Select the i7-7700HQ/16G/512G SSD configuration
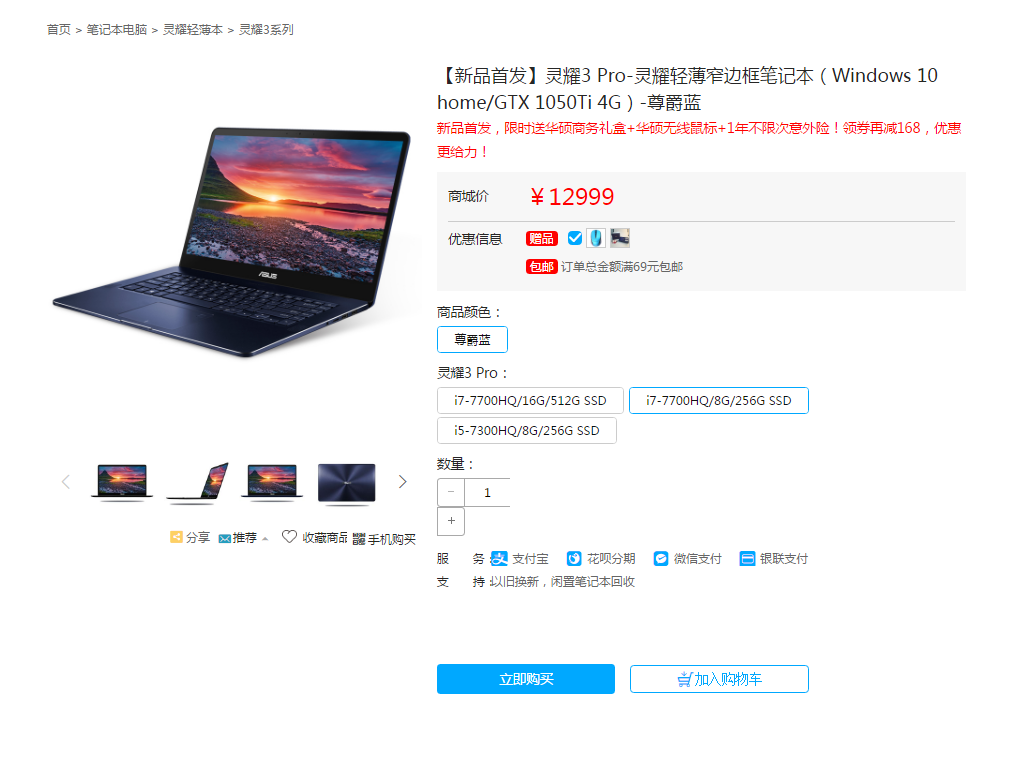The height and width of the screenshot is (763, 1011). 530,401
